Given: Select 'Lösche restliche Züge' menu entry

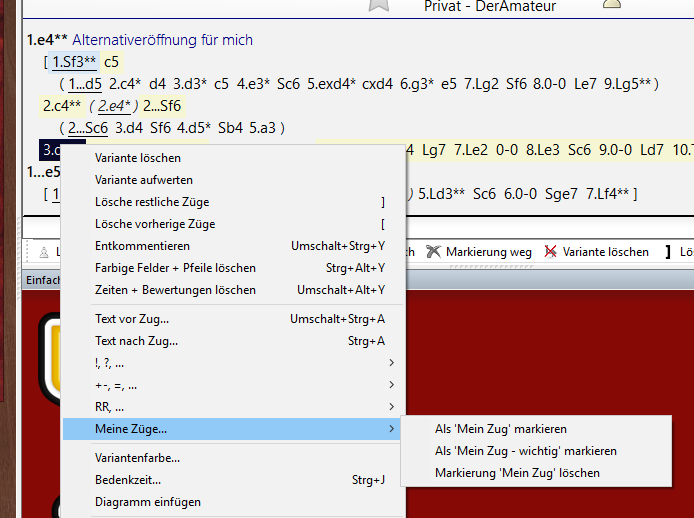Looking at the screenshot, I should point(152,202).
